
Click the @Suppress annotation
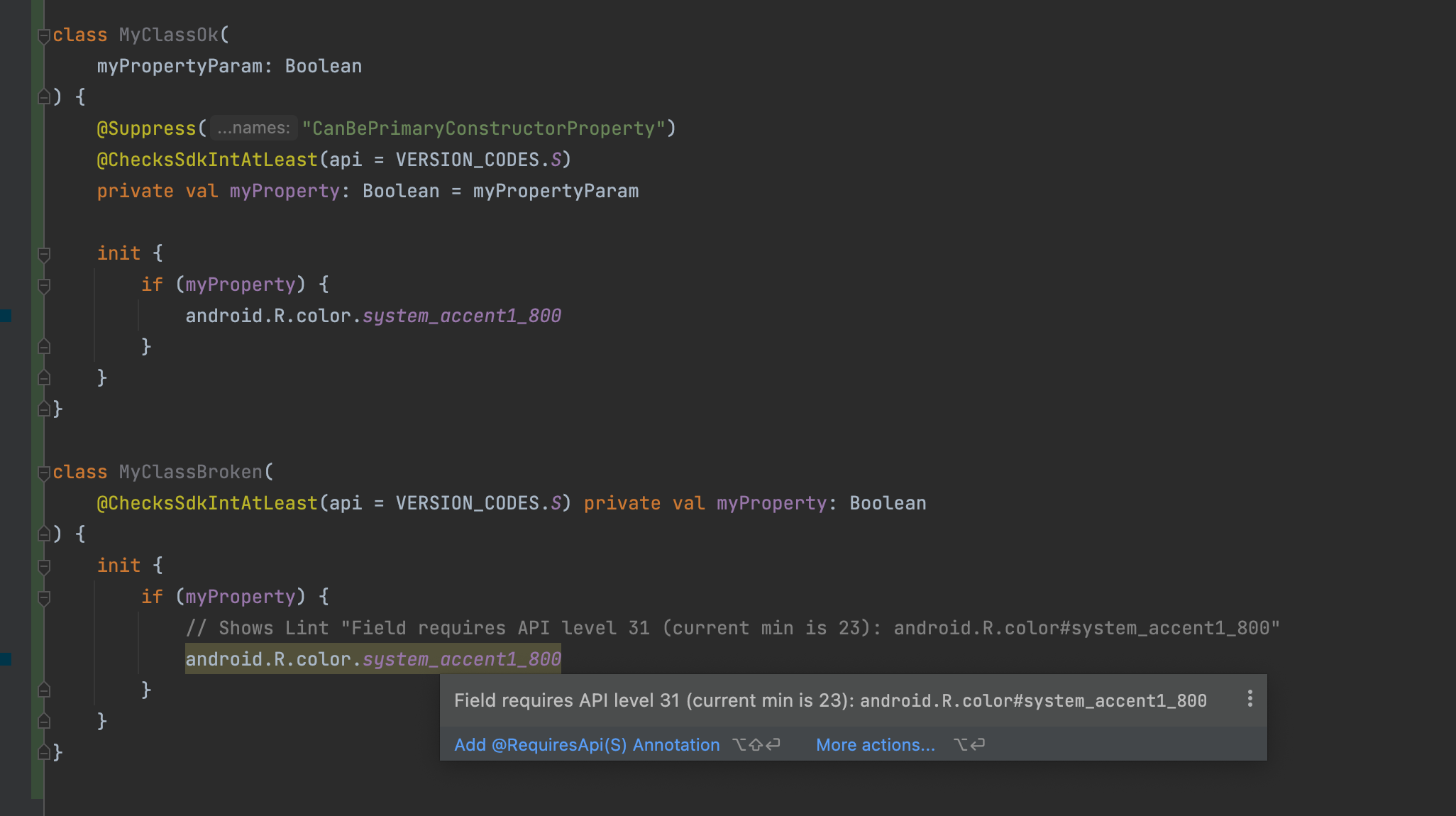point(145,128)
